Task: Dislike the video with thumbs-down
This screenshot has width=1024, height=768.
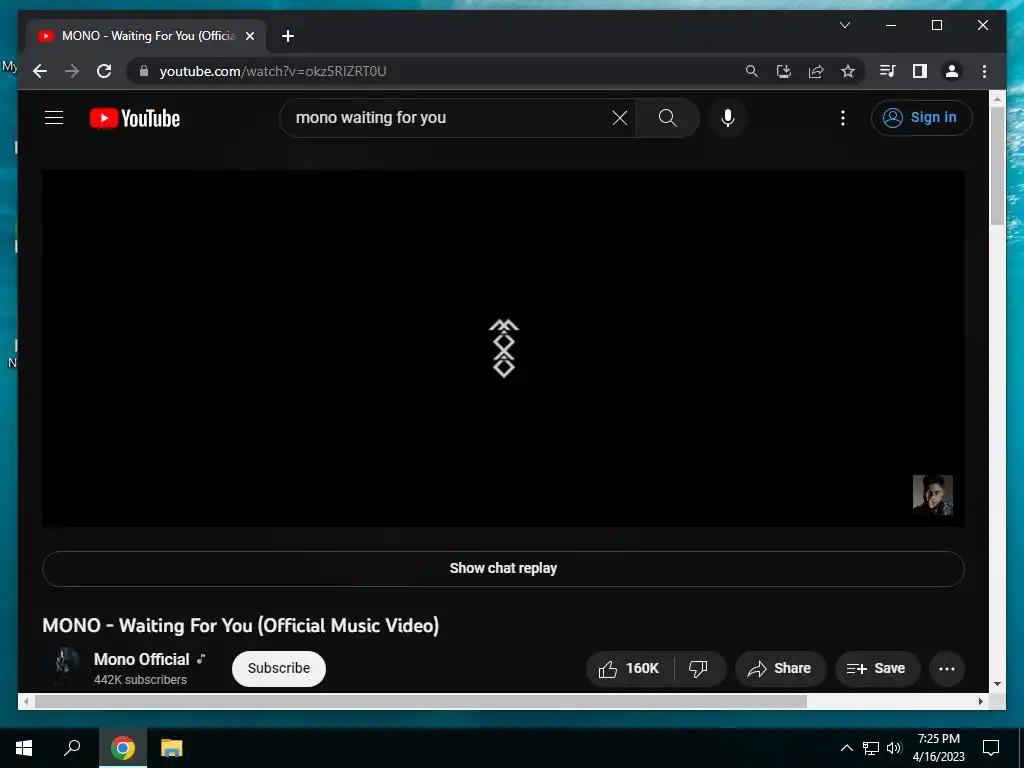Action: tap(698, 669)
